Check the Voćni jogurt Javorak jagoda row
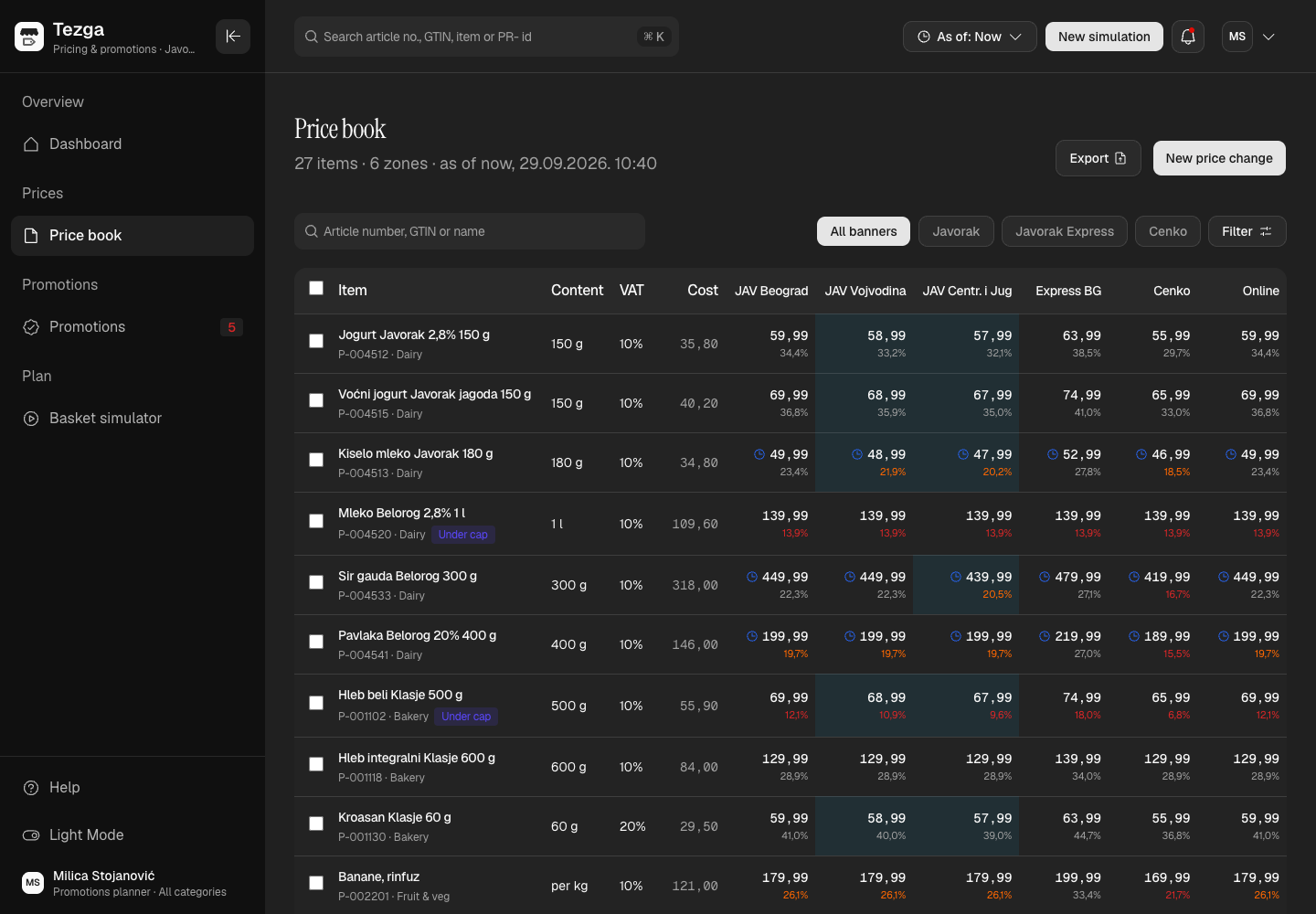Screen dimensions: 1316x914 point(316,400)
